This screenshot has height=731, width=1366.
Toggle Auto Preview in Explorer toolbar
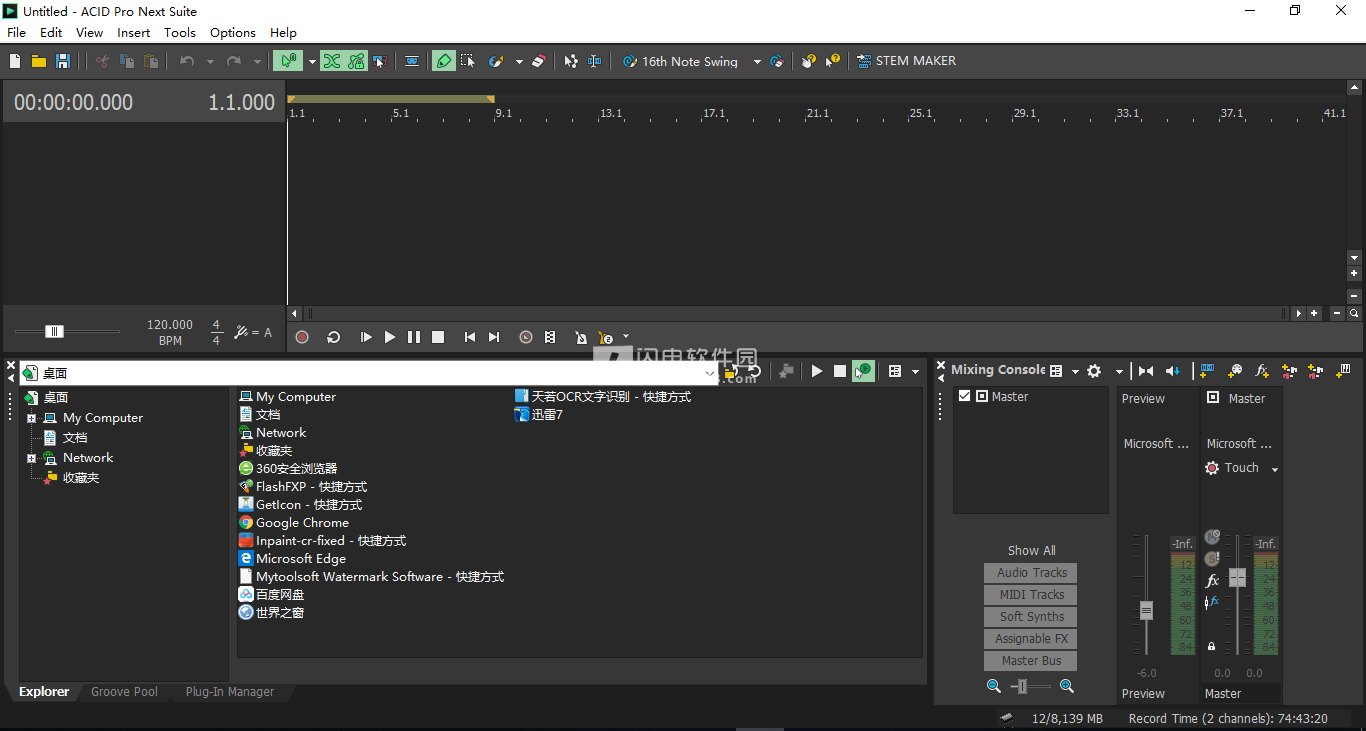point(863,371)
